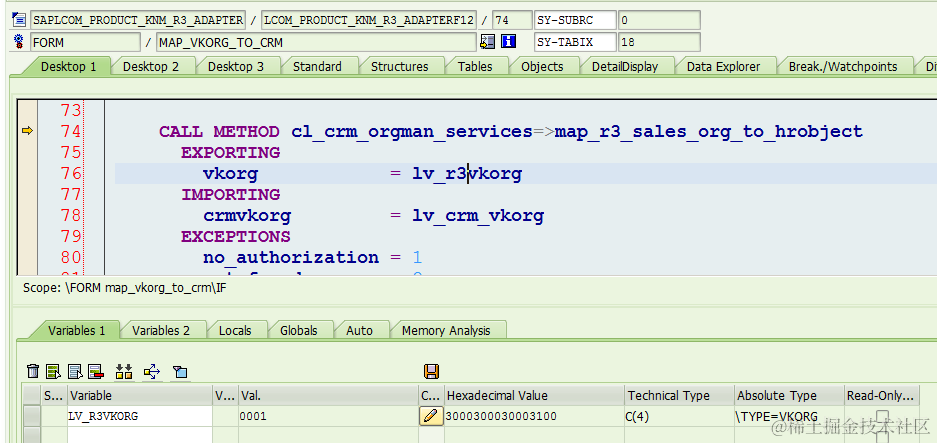Click the line number field showing 74
937x443 pixels.
(x=512, y=20)
